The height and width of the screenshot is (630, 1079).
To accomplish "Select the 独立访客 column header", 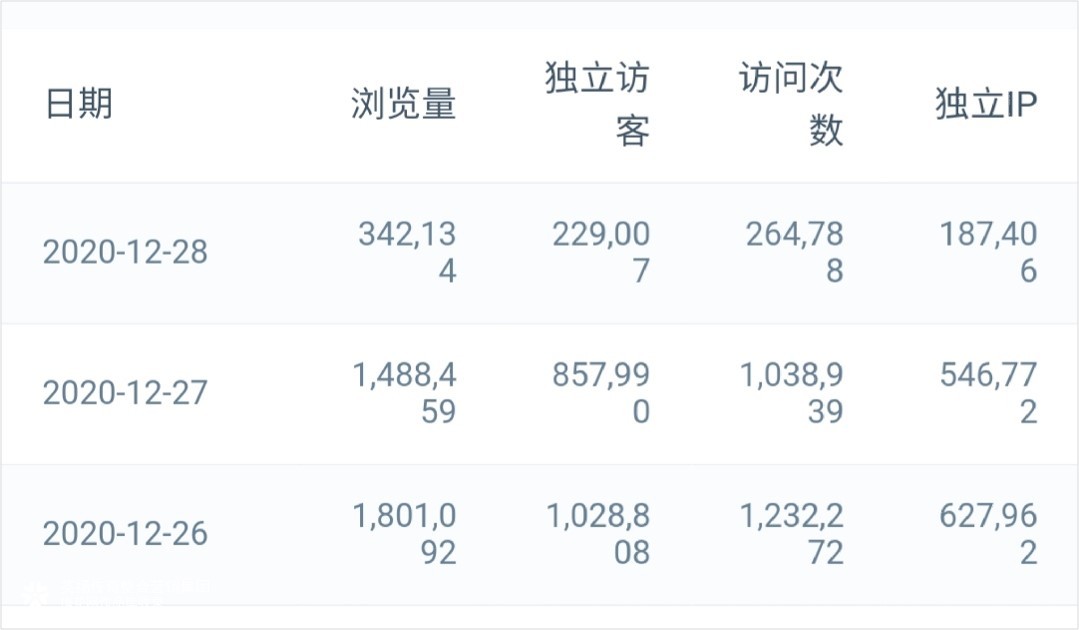I will pos(598,104).
